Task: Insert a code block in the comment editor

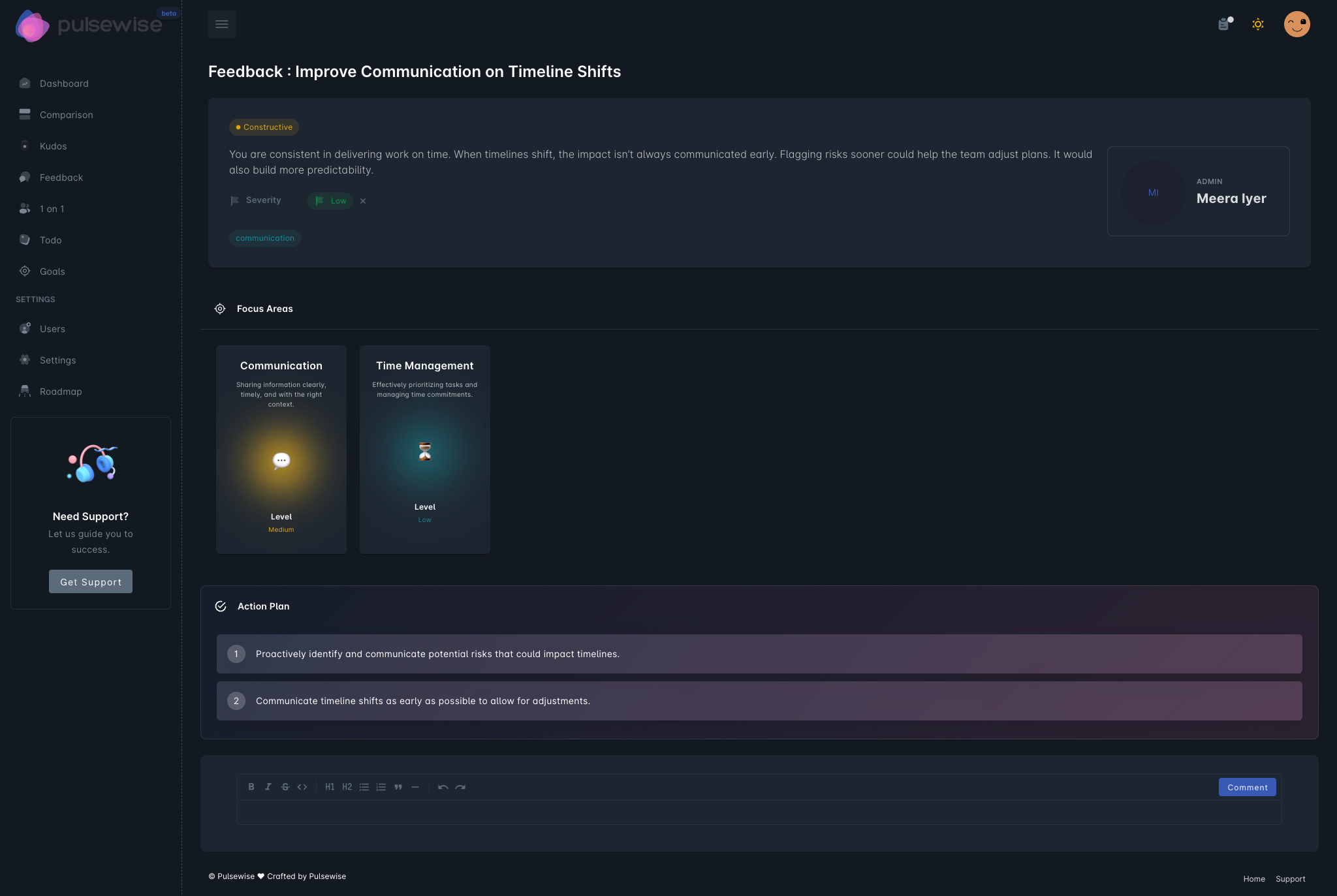Action: pyautogui.click(x=302, y=787)
